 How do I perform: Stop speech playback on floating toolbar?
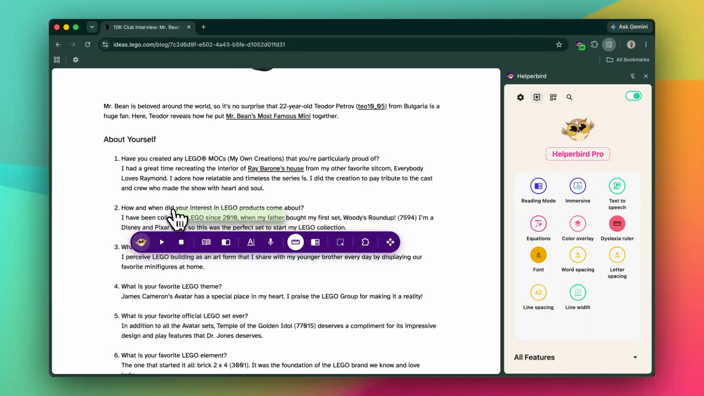click(x=181, y=242)
